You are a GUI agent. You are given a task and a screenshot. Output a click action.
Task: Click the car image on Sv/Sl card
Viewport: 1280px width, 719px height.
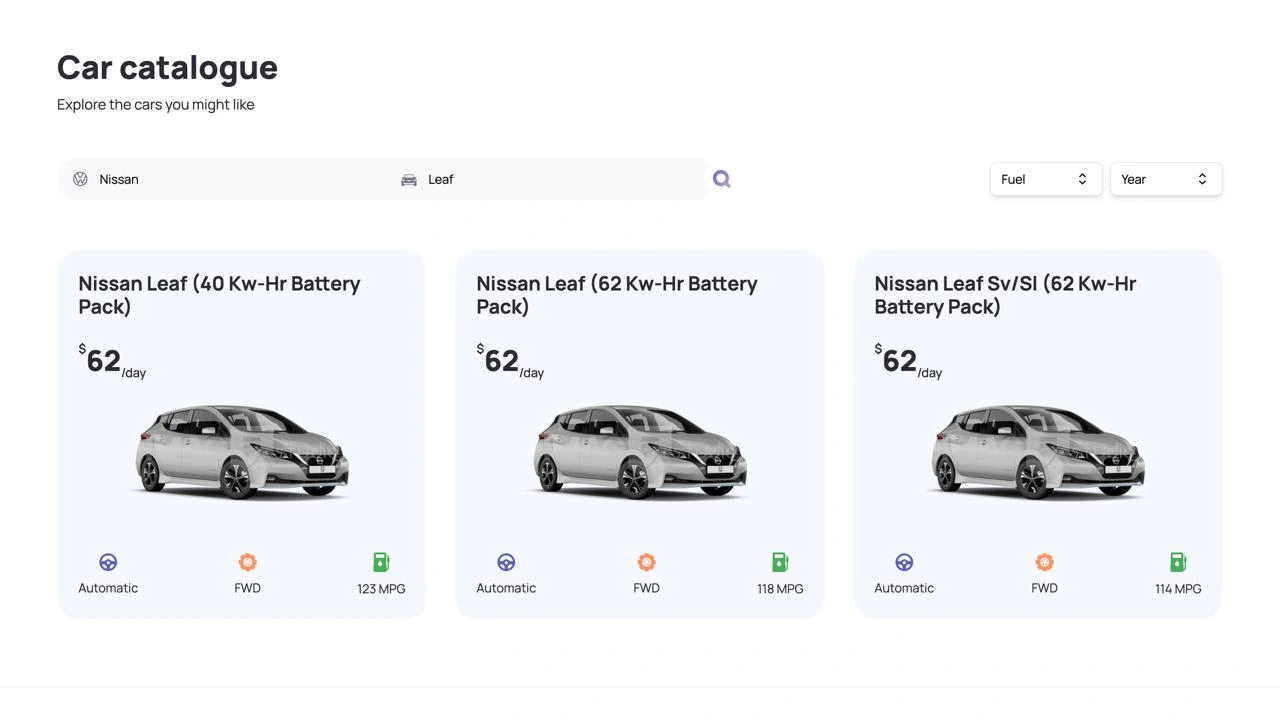[1038, 451]
